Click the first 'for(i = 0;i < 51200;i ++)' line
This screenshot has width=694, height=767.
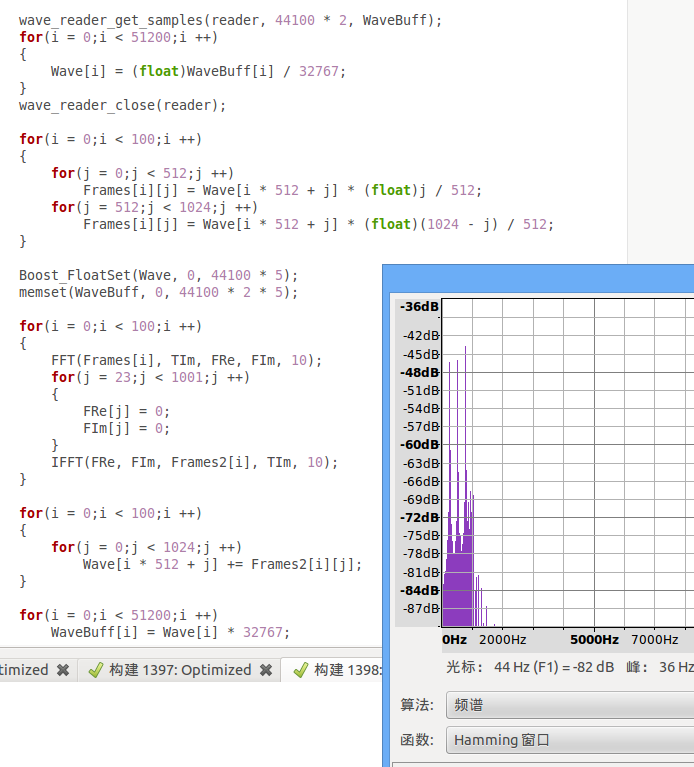click(118, 38)
